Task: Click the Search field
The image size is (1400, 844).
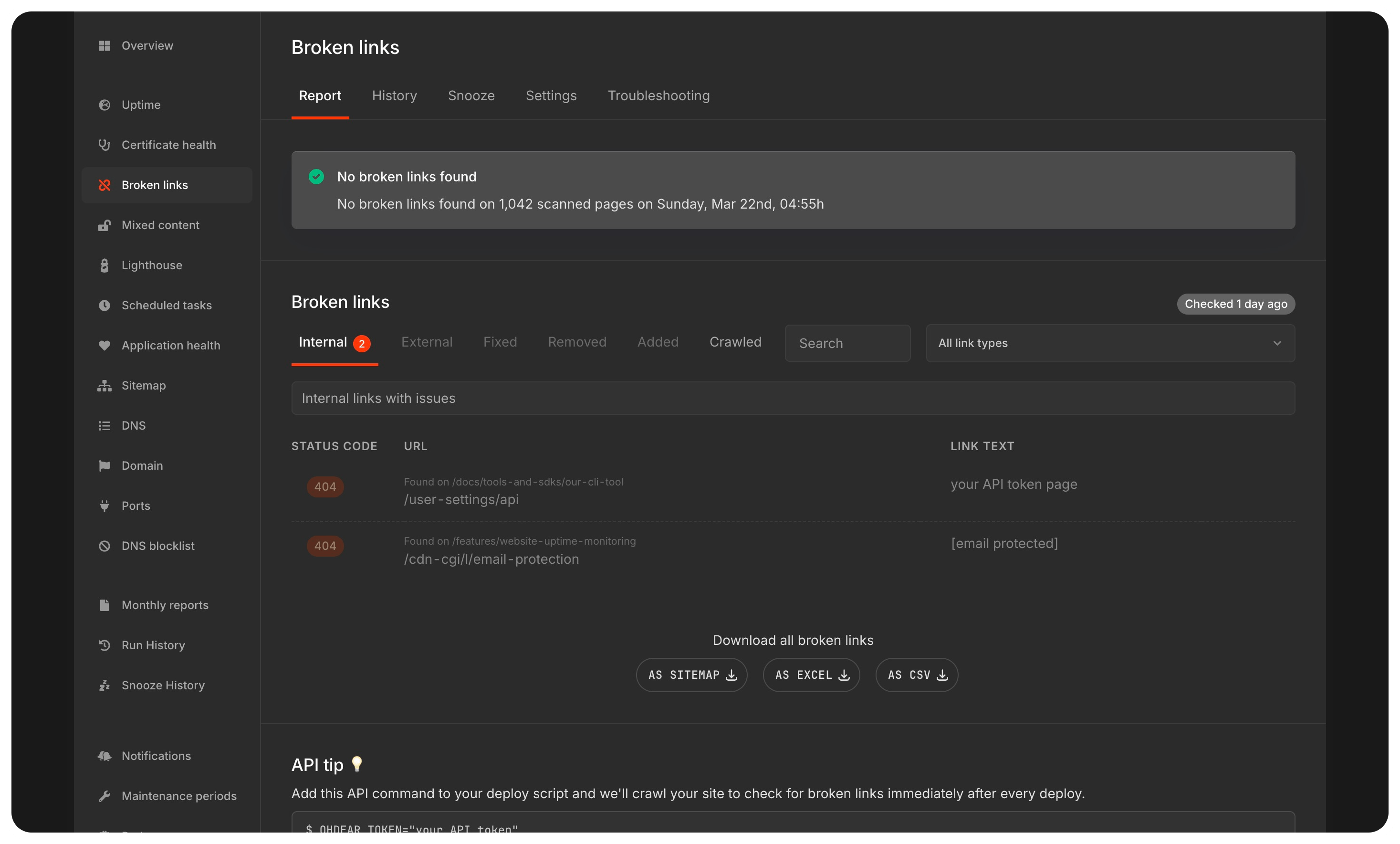Action: [x=847, y=343]
